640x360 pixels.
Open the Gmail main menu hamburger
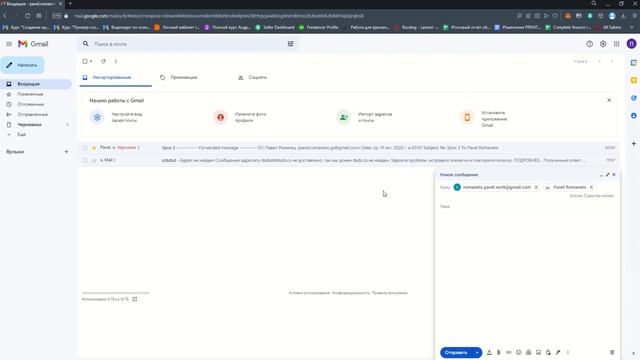pos(9,44)
